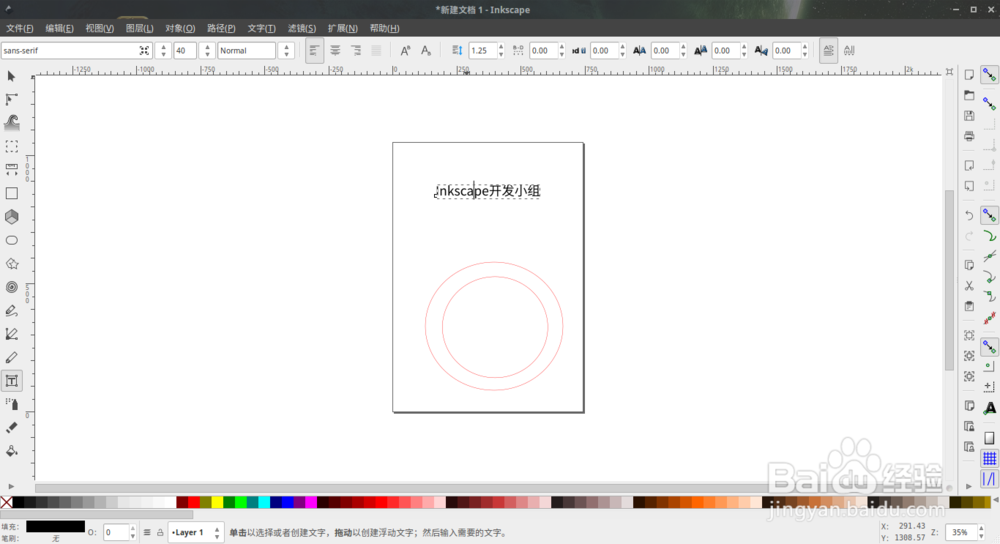
Task: Select the Paint bucket tool
Action: click(x=11, y=451)
